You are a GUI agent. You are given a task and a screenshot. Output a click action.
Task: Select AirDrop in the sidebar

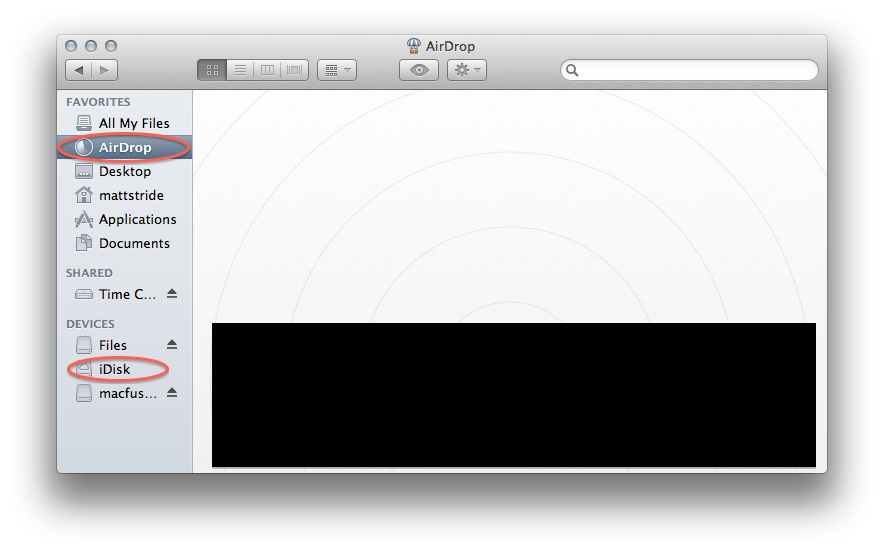point(125,148)
